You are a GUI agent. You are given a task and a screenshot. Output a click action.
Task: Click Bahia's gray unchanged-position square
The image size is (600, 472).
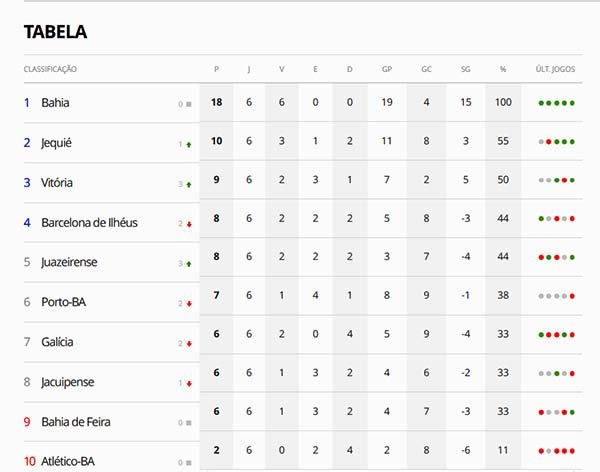[188, 104]
